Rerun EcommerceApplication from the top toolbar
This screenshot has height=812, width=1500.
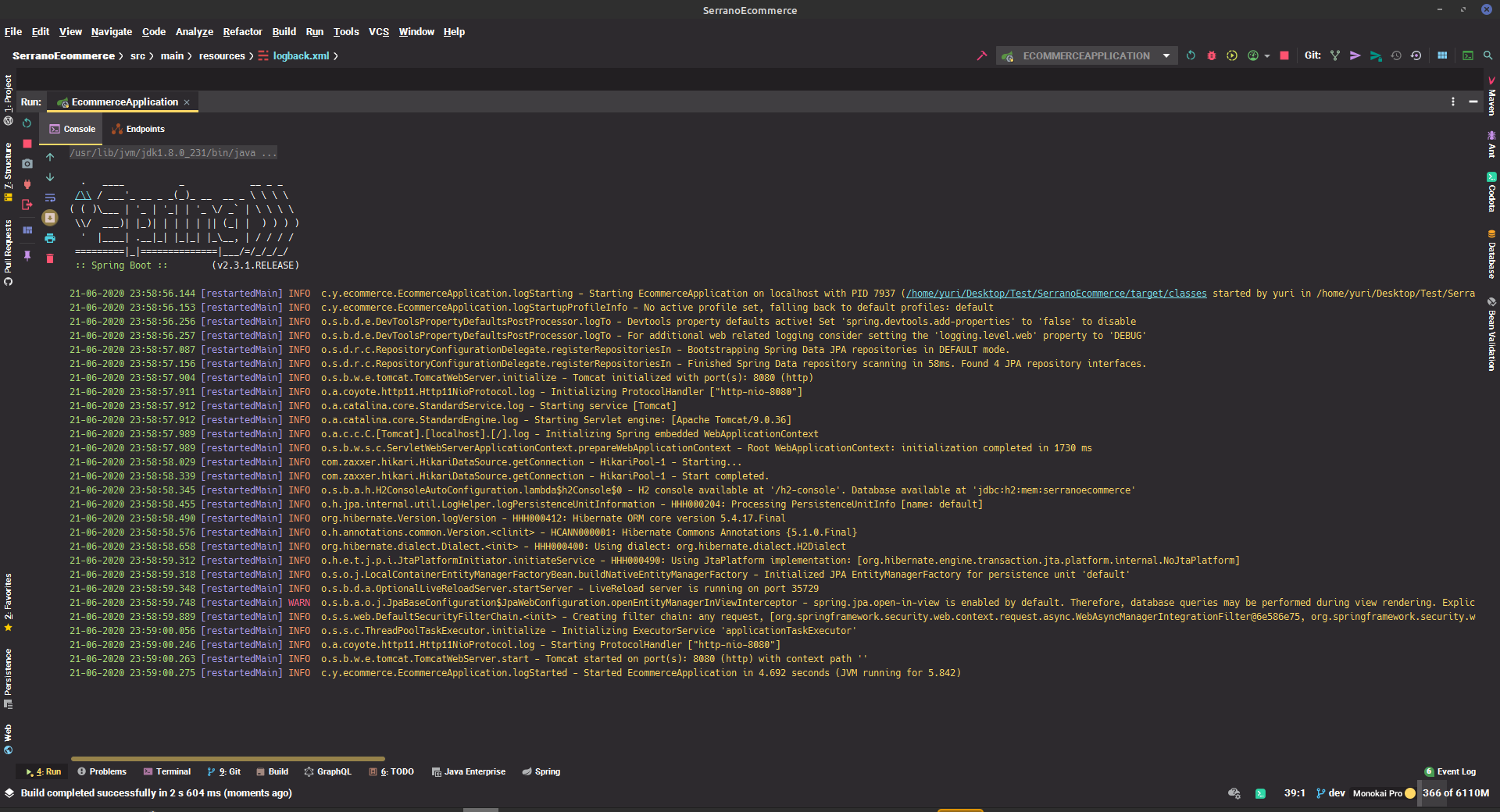pos(1191,55)
